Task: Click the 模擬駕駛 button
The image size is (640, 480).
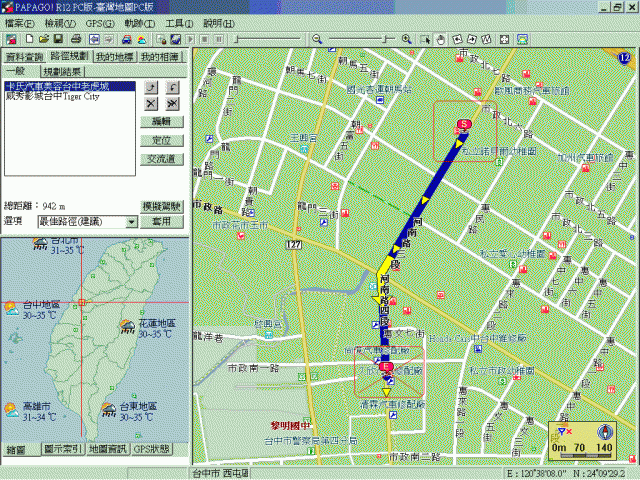Action: tap(162, 206)
